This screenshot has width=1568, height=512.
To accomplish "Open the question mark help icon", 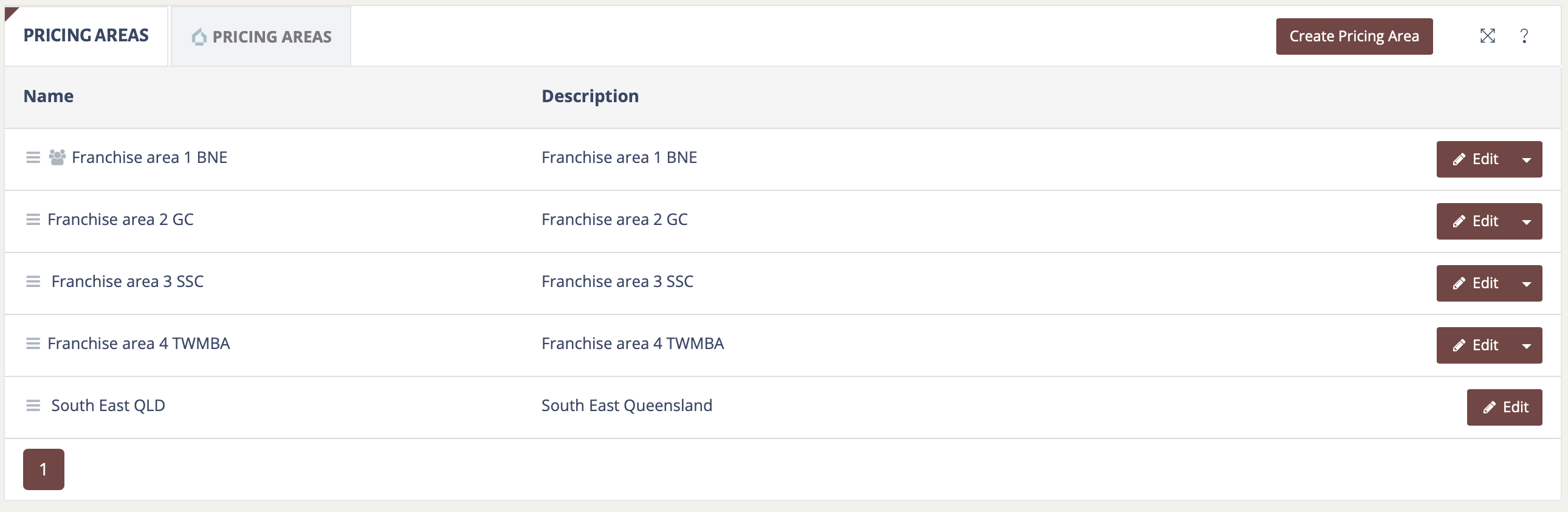I will tap(1524, 36).
